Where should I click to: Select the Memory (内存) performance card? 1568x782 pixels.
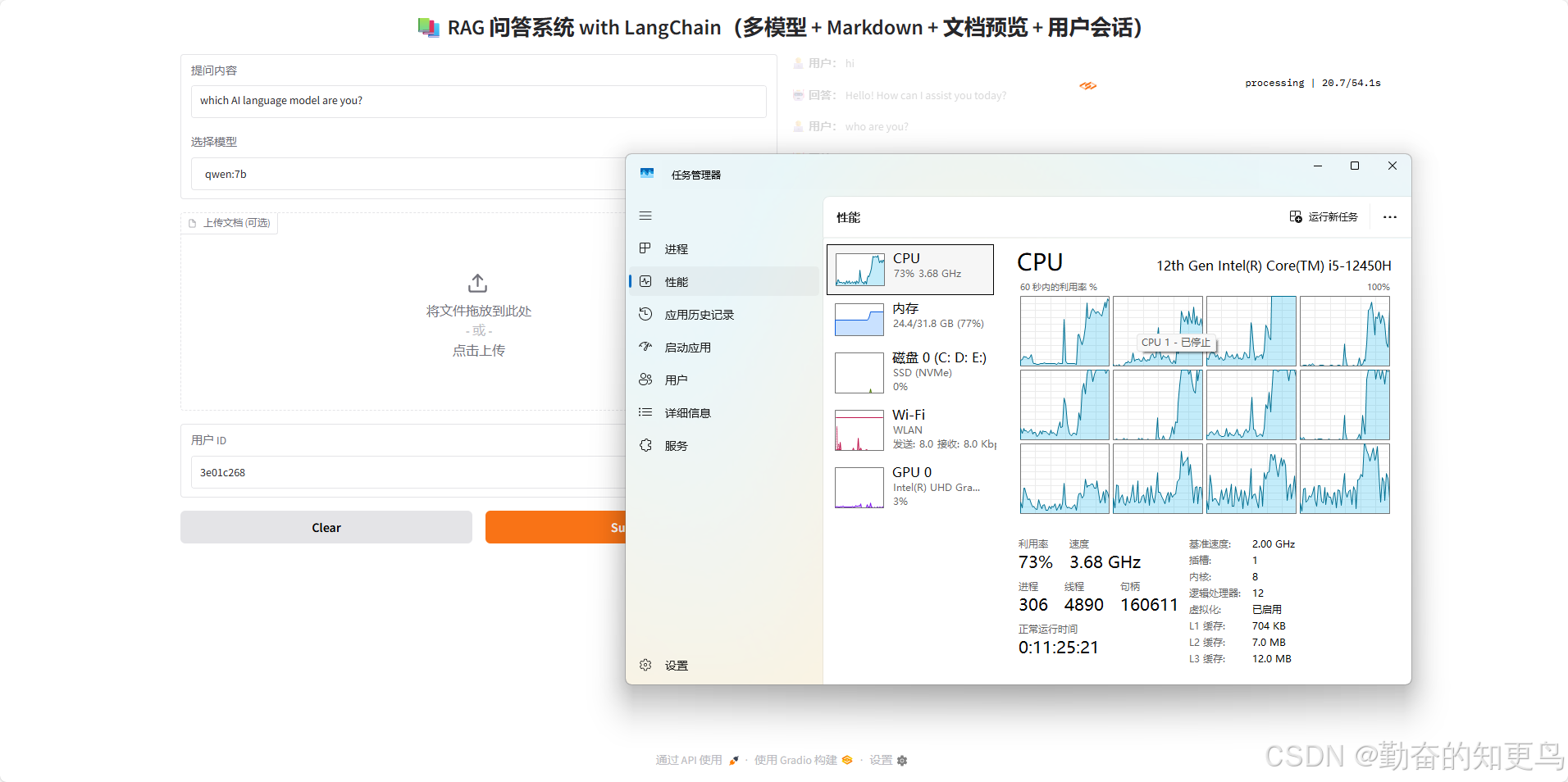(x=910, y=319)
